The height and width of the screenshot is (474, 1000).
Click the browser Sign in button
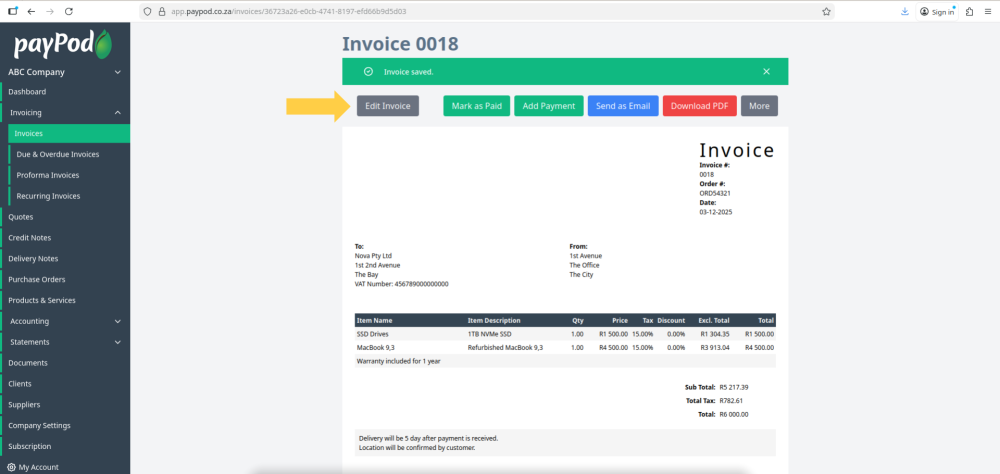click(937, 11)
